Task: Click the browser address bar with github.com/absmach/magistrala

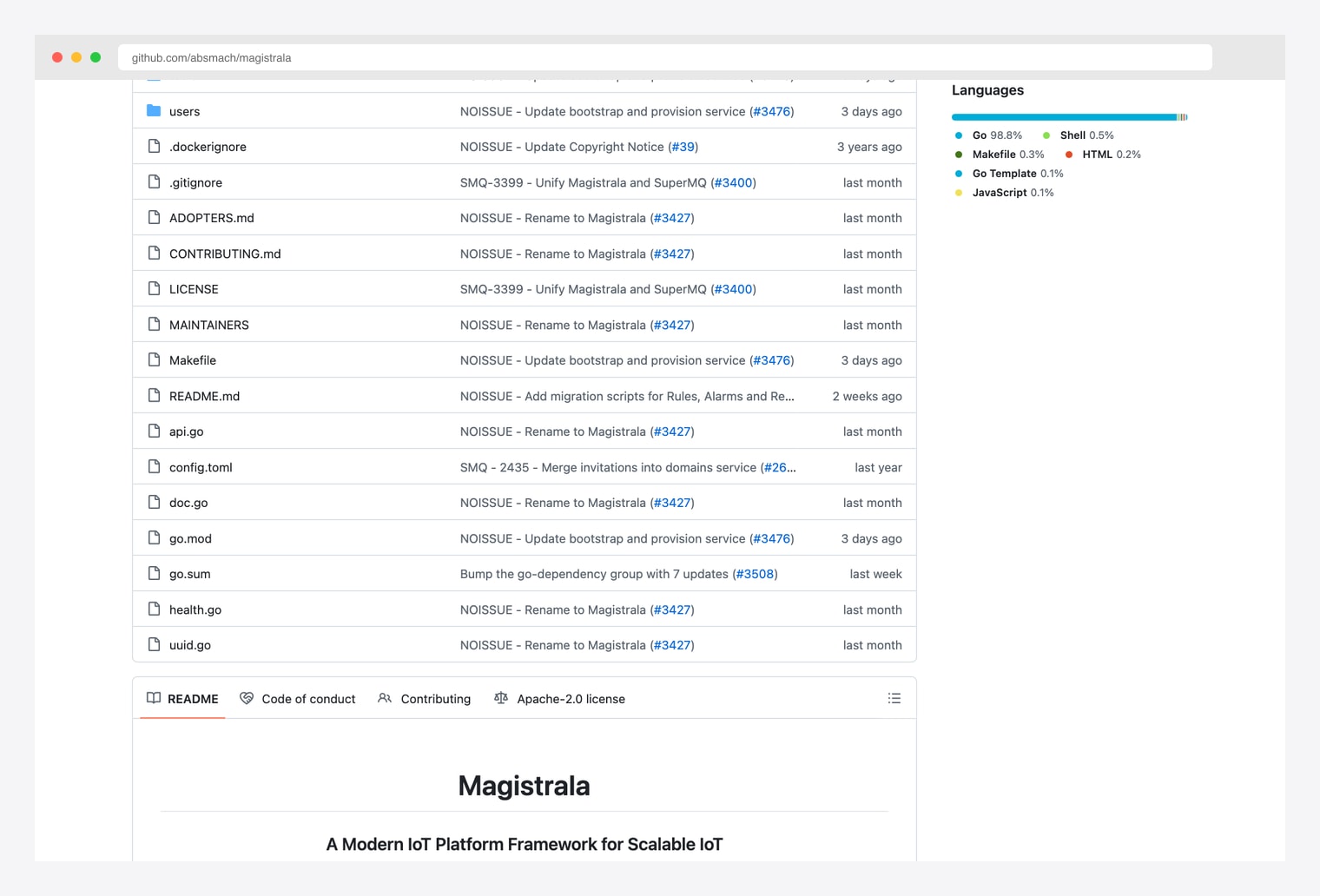Action: (x=665, y=57)
